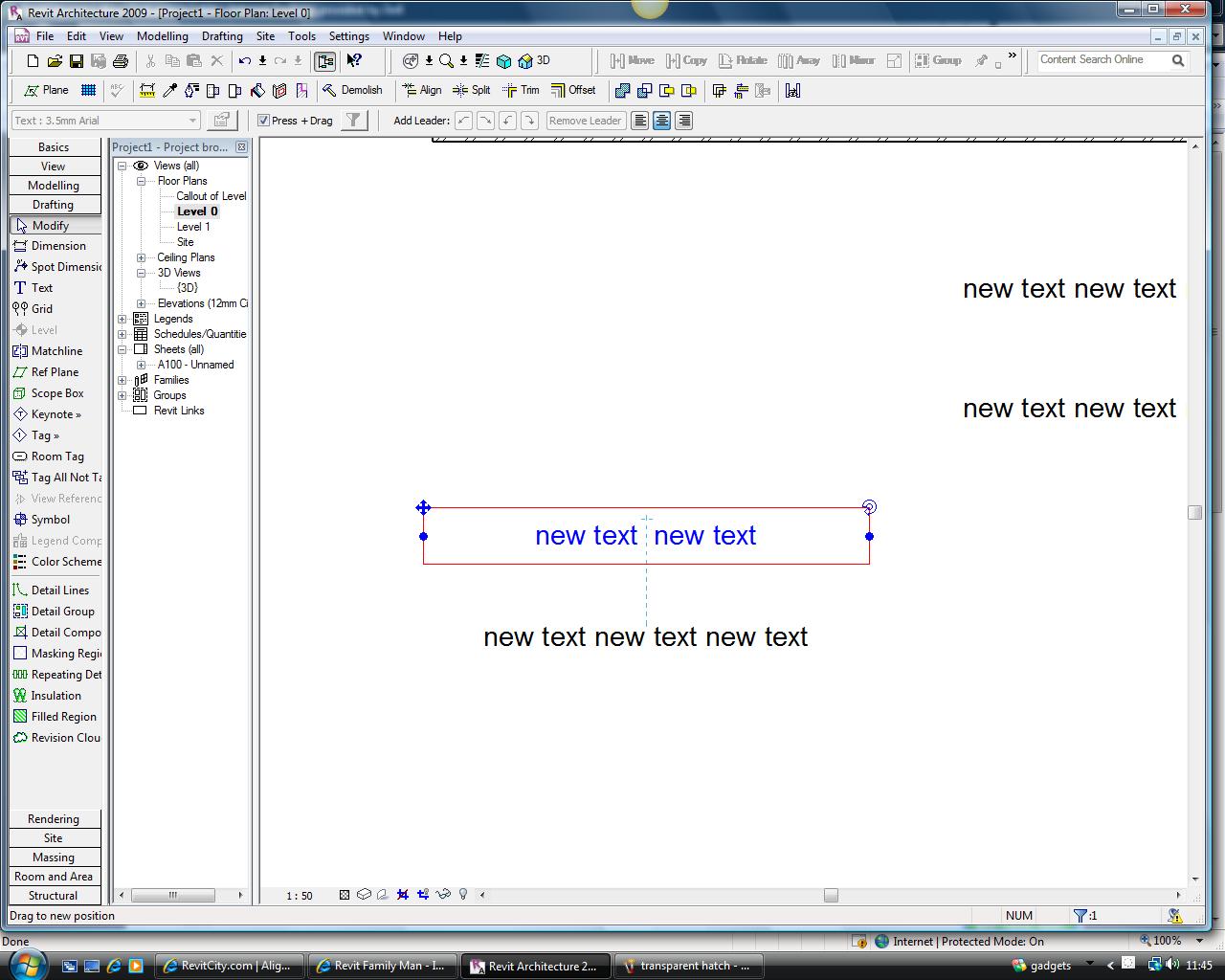Expand the Ceiling Plans node

(142, 257)
